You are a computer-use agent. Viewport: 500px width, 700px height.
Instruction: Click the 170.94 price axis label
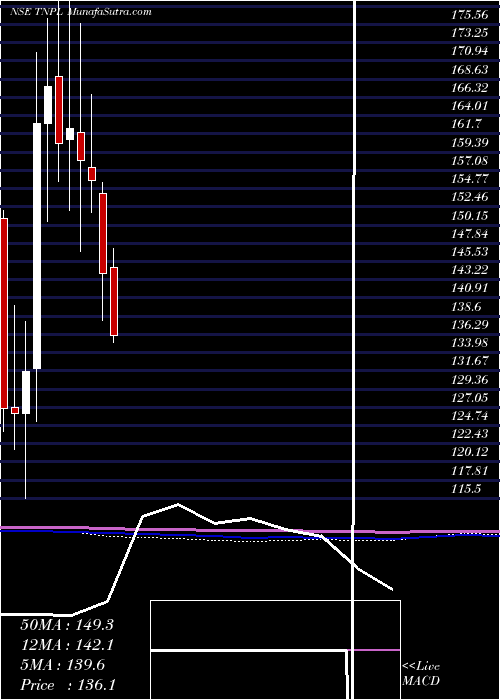[469, 51]
